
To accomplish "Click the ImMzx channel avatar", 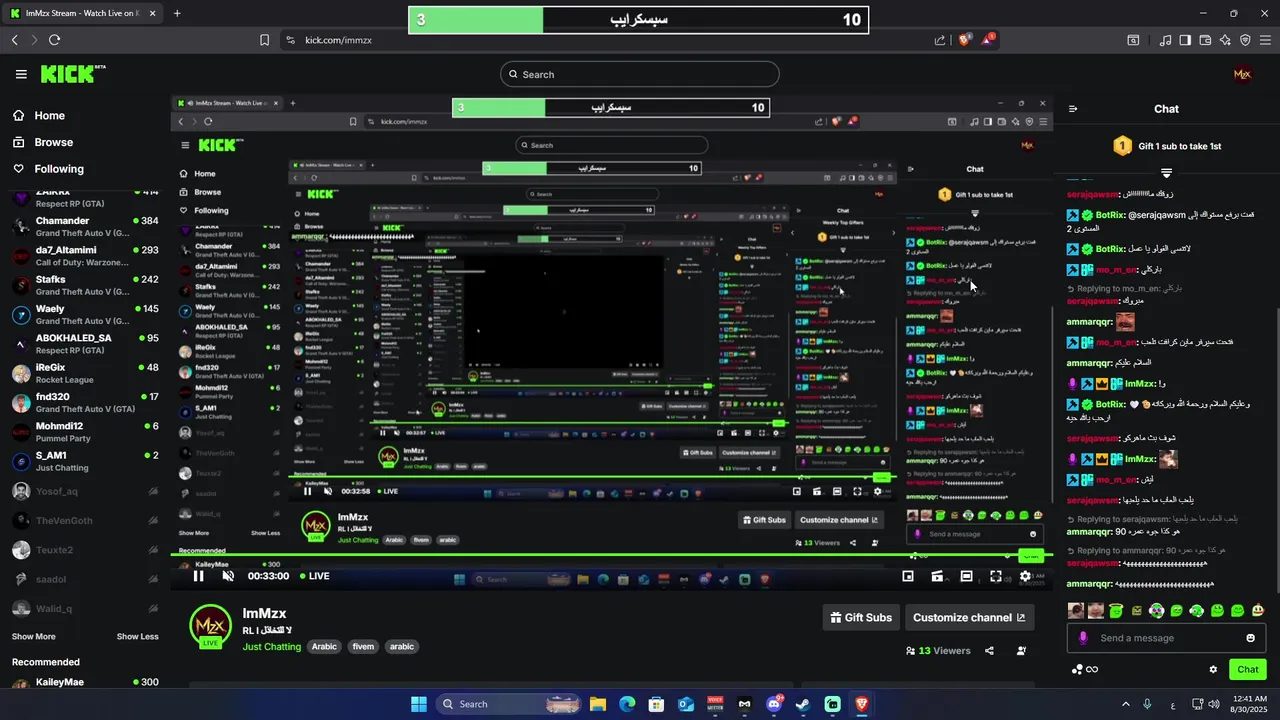I will tap(211, 626).
